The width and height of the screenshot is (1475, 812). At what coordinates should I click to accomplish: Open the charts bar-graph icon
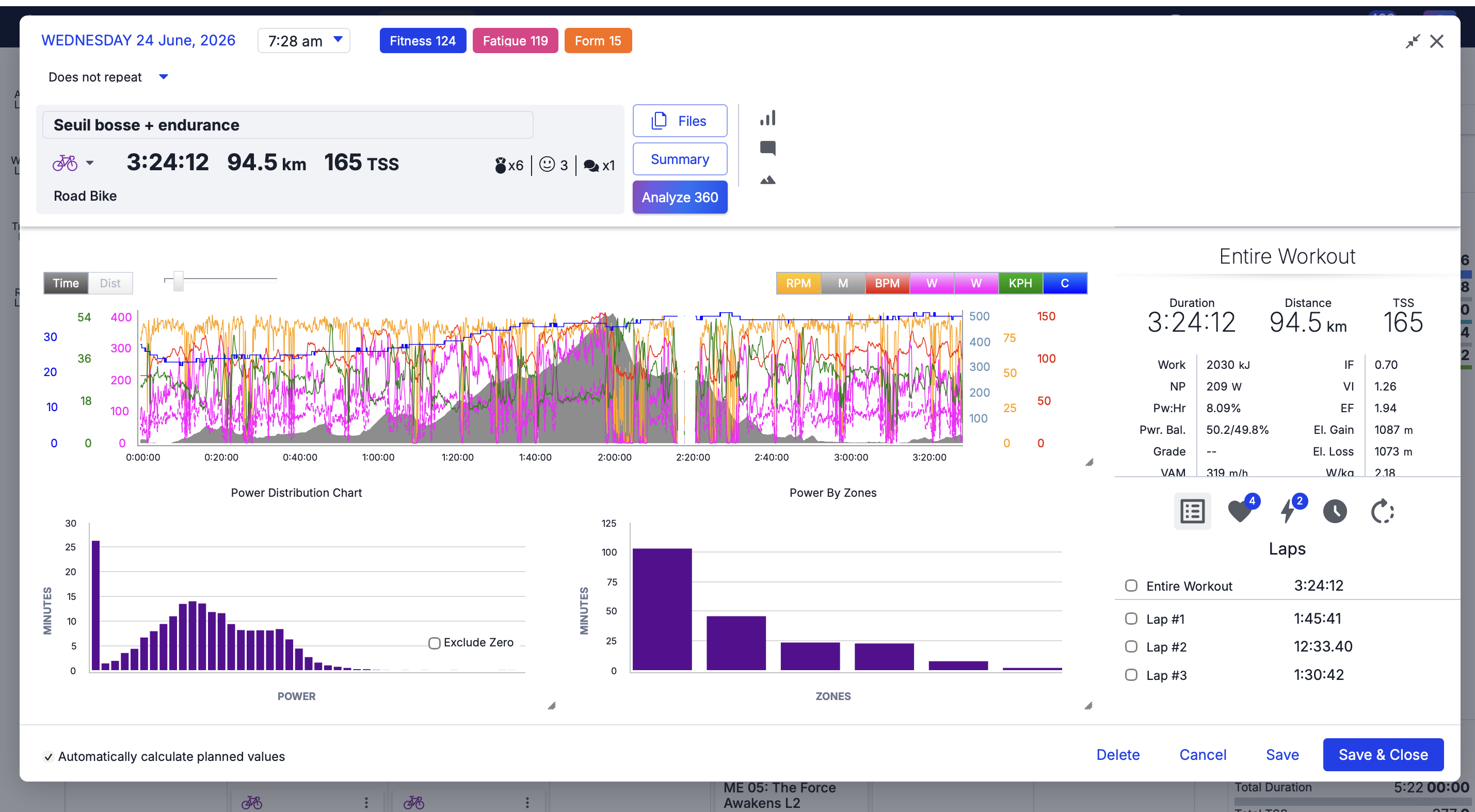pyautogui.click(x=767, y=118)
